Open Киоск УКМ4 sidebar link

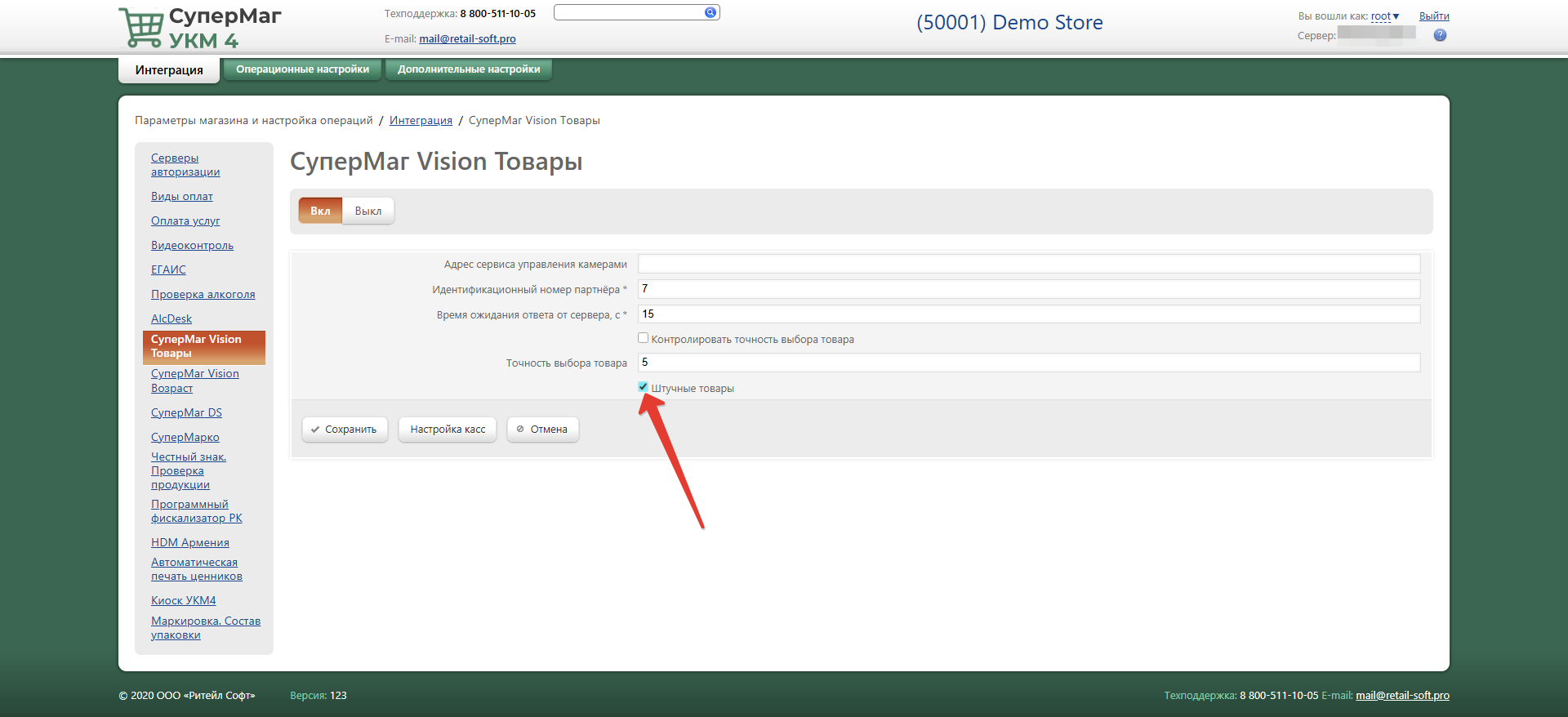[x=183, y=600]
